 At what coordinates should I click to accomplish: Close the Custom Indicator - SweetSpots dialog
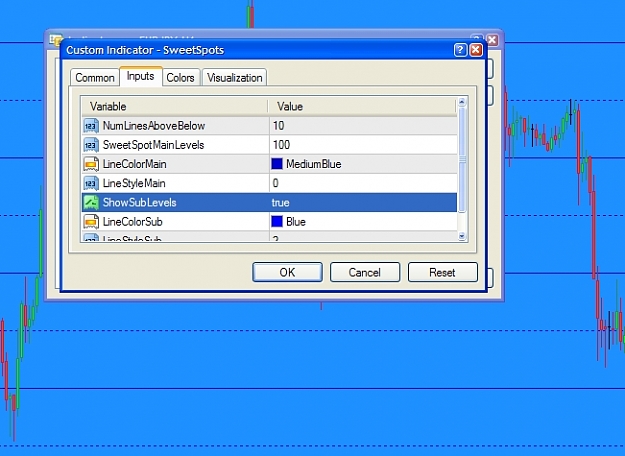[x=476, y=50]
